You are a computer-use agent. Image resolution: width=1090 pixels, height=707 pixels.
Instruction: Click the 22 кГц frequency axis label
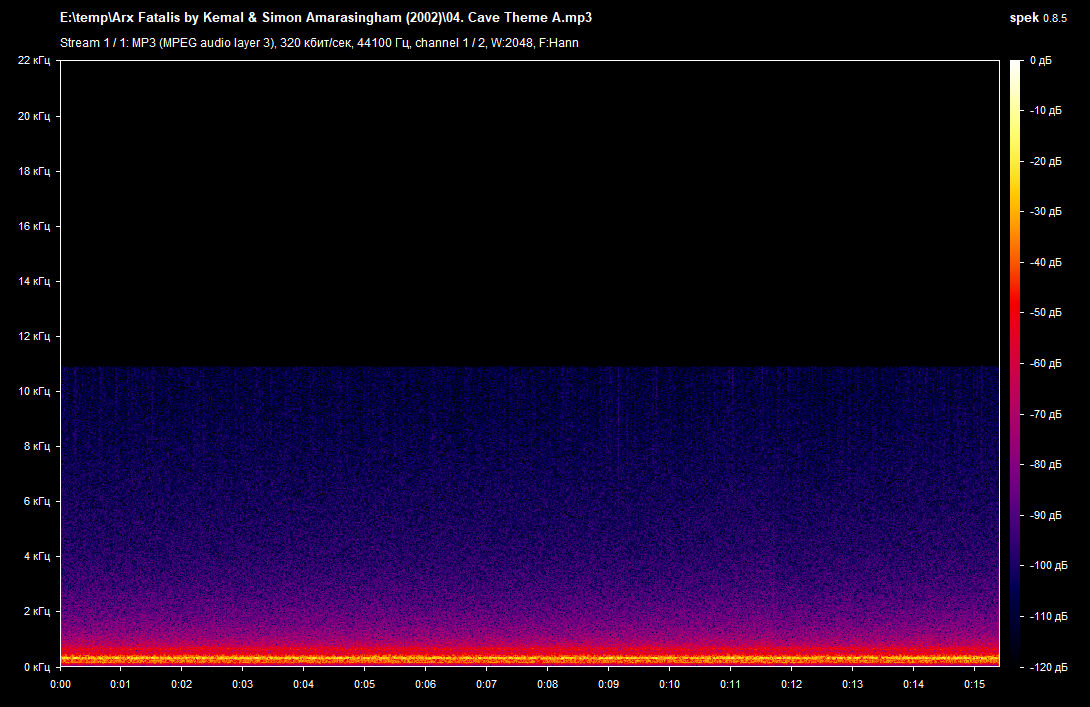[x=34, y=60]
